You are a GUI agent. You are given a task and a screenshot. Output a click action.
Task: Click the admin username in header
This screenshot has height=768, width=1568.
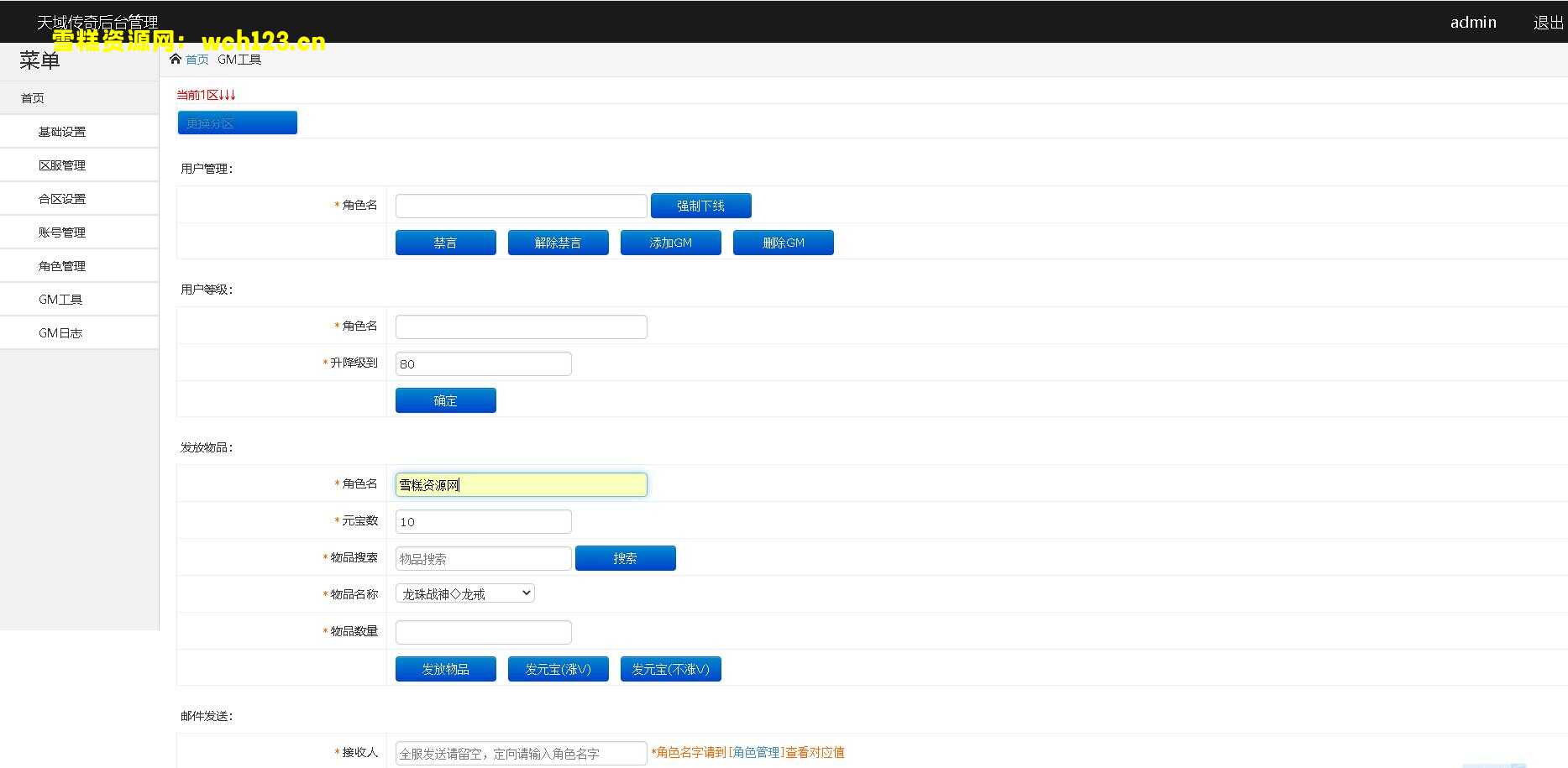[1473, 23]
